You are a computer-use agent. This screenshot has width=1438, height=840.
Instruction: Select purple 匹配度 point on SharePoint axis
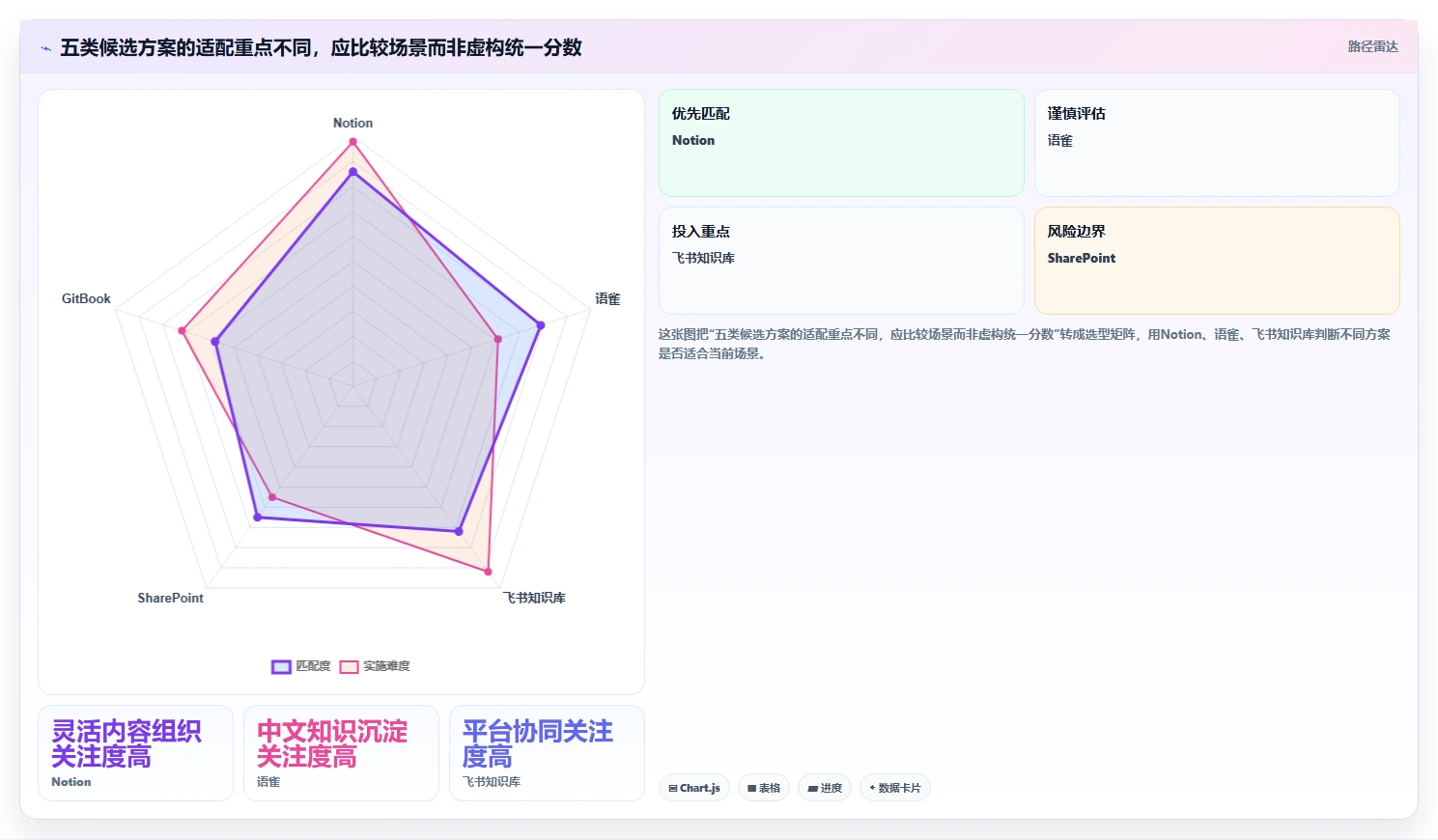point(257,518)
